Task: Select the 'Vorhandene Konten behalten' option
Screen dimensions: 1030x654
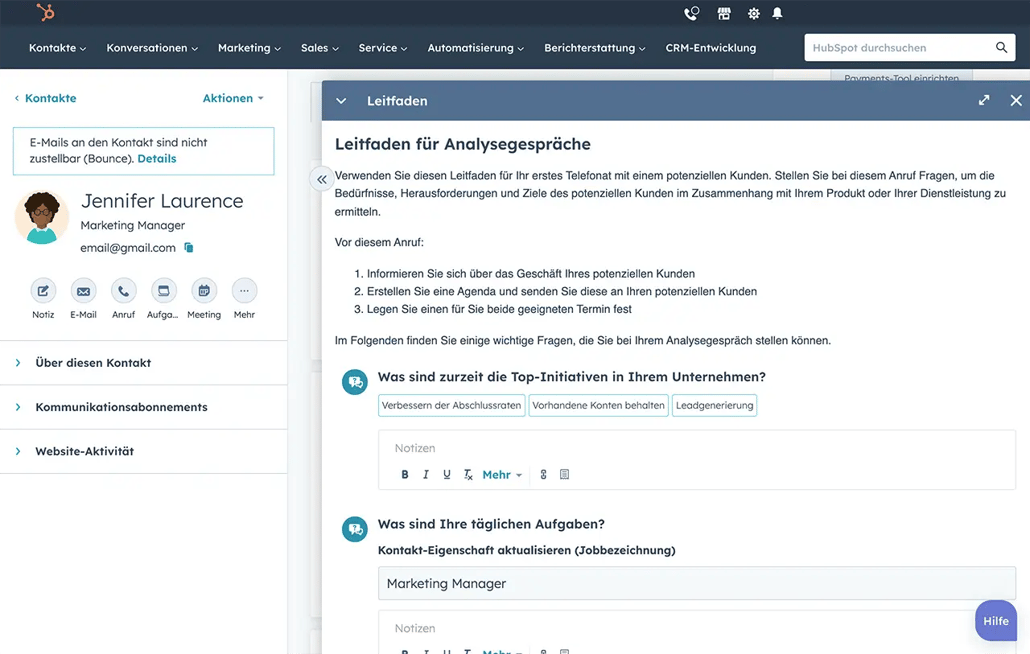Action: point(598,406)
